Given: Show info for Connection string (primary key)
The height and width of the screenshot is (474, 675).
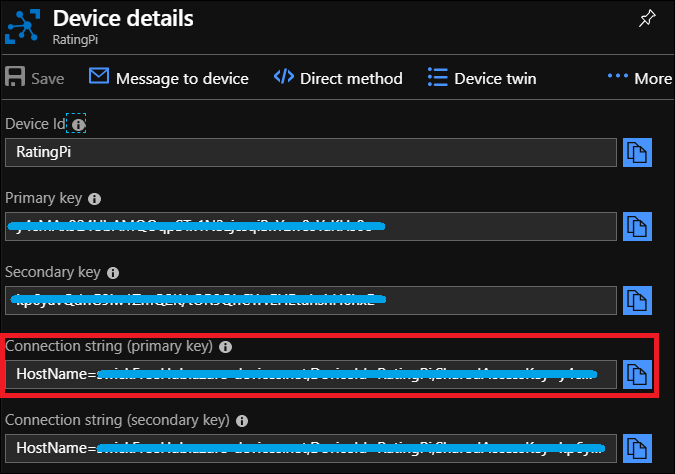Looking at the screenshot, I should pos(225,347).
